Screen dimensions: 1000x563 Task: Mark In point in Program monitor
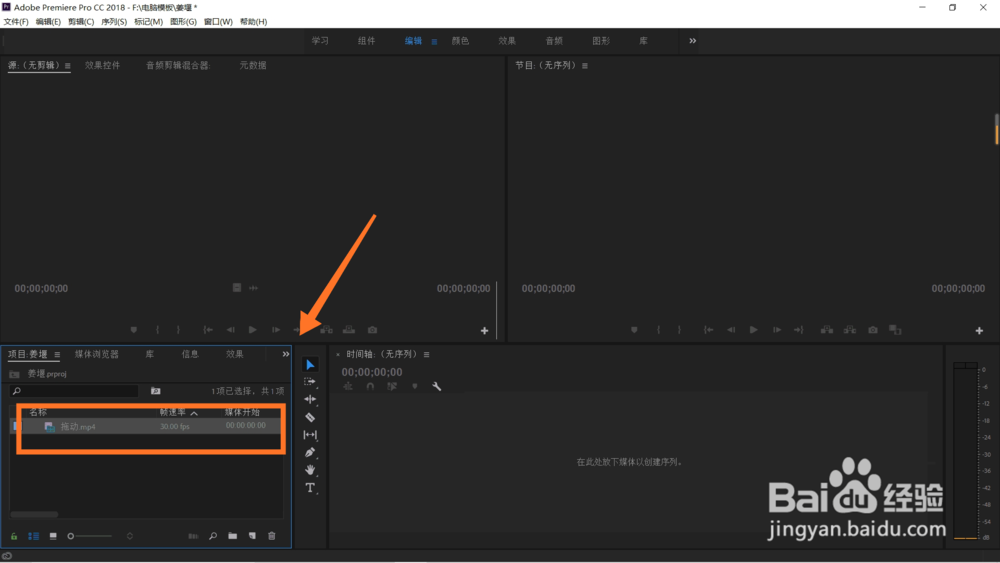point(658,330)
